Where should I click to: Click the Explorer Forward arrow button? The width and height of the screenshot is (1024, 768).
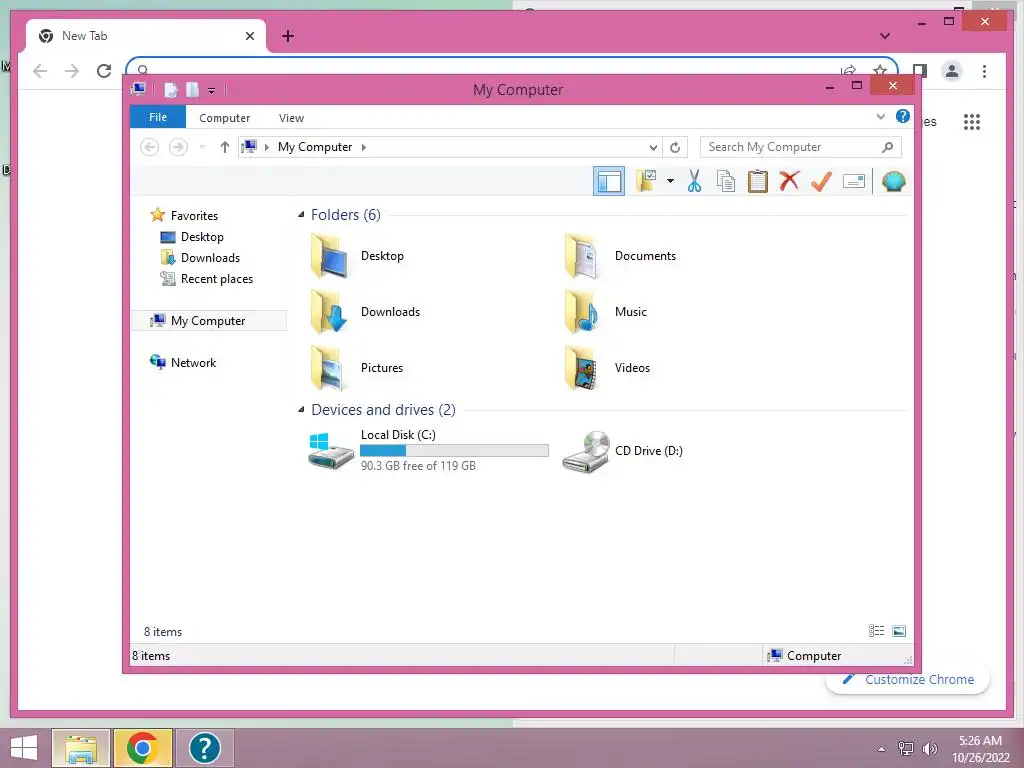[178, 147]
